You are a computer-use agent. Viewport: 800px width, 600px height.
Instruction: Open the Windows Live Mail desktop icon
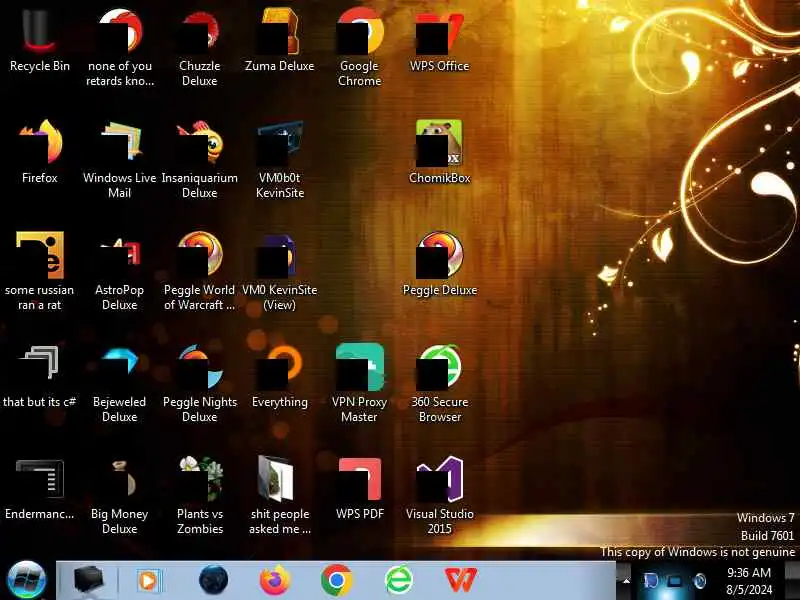point(119,158)
